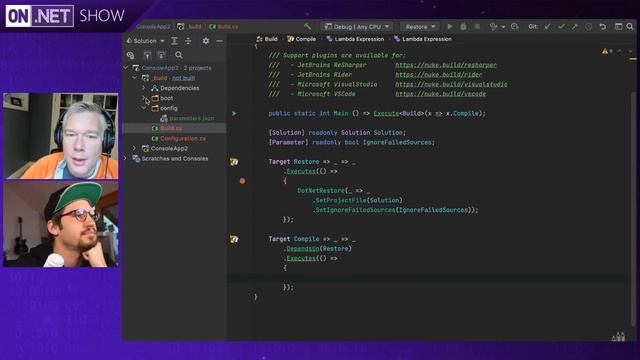Open Search Everywhere magnifier in top toolbar
This screenshot has height=360, width=640.
630,27
